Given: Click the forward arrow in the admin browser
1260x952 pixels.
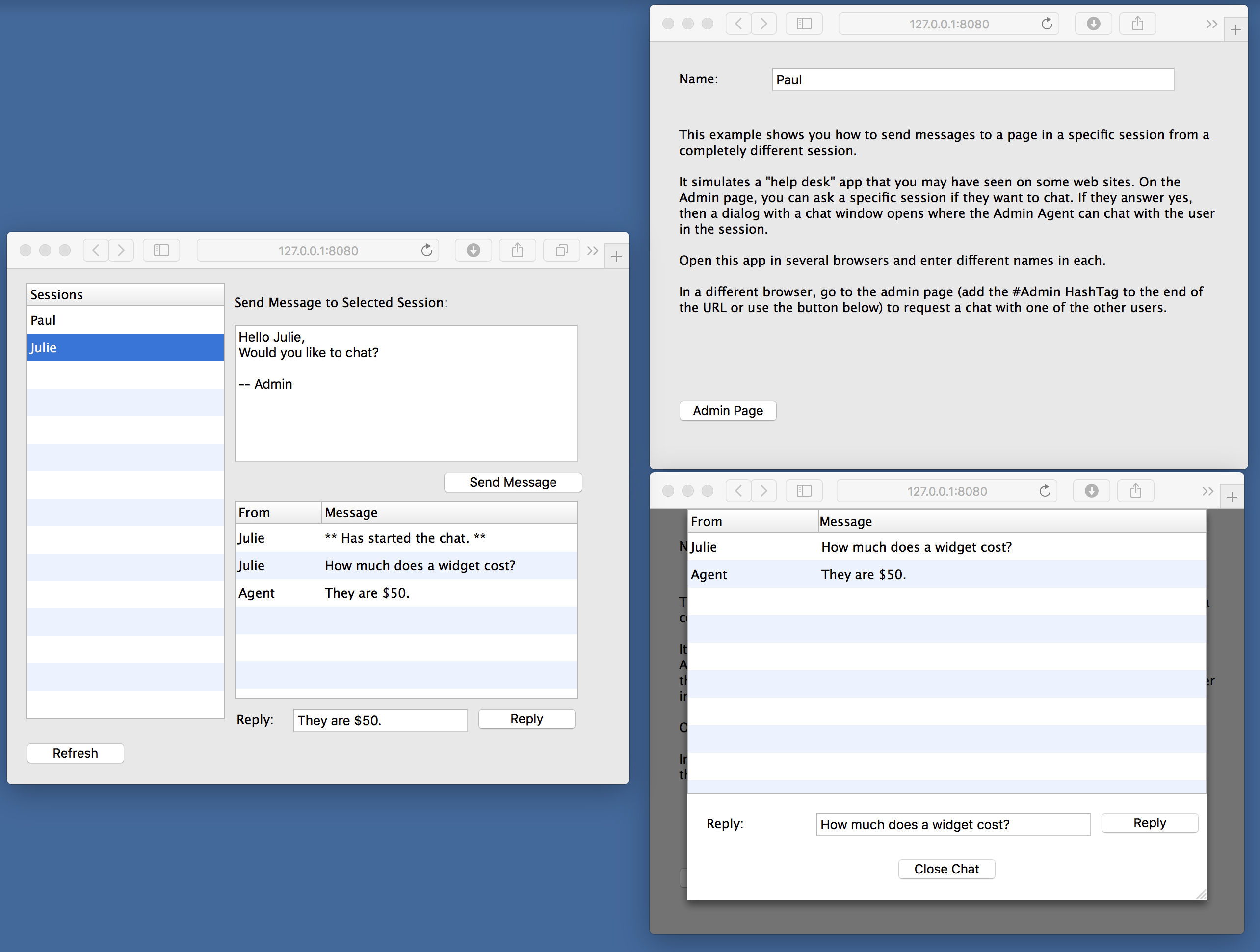Looking at the screenshot, I should (763, 24).
